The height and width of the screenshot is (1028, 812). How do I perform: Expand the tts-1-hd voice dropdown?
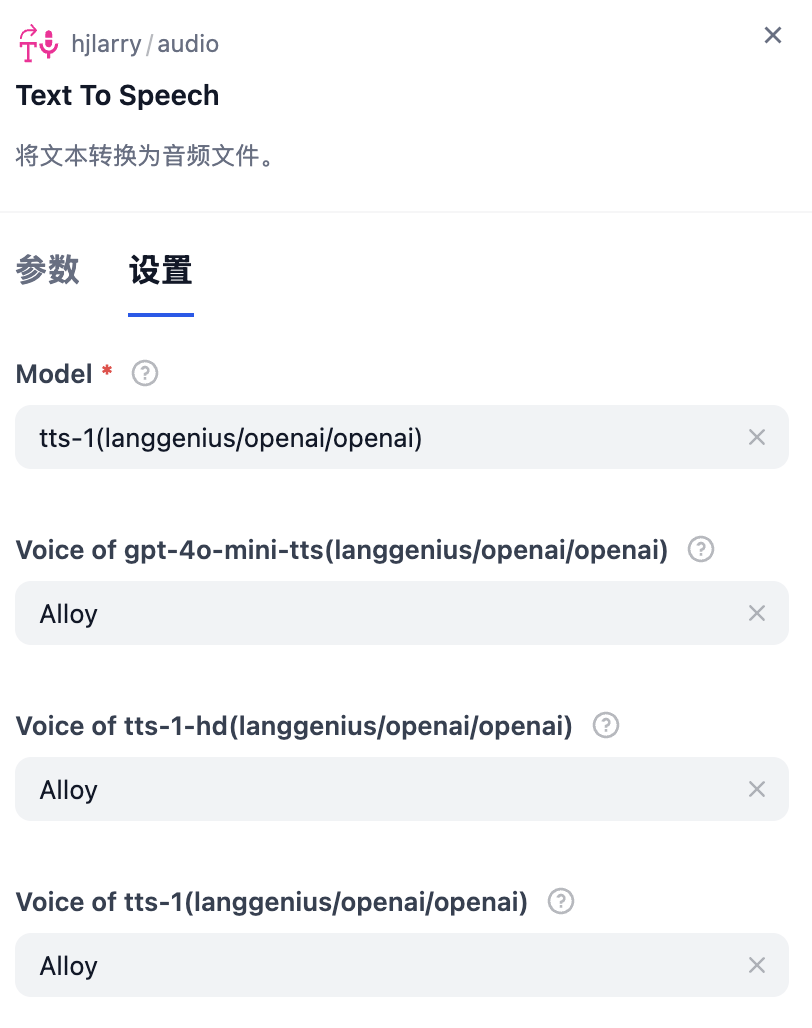click(x=380, y=789)
